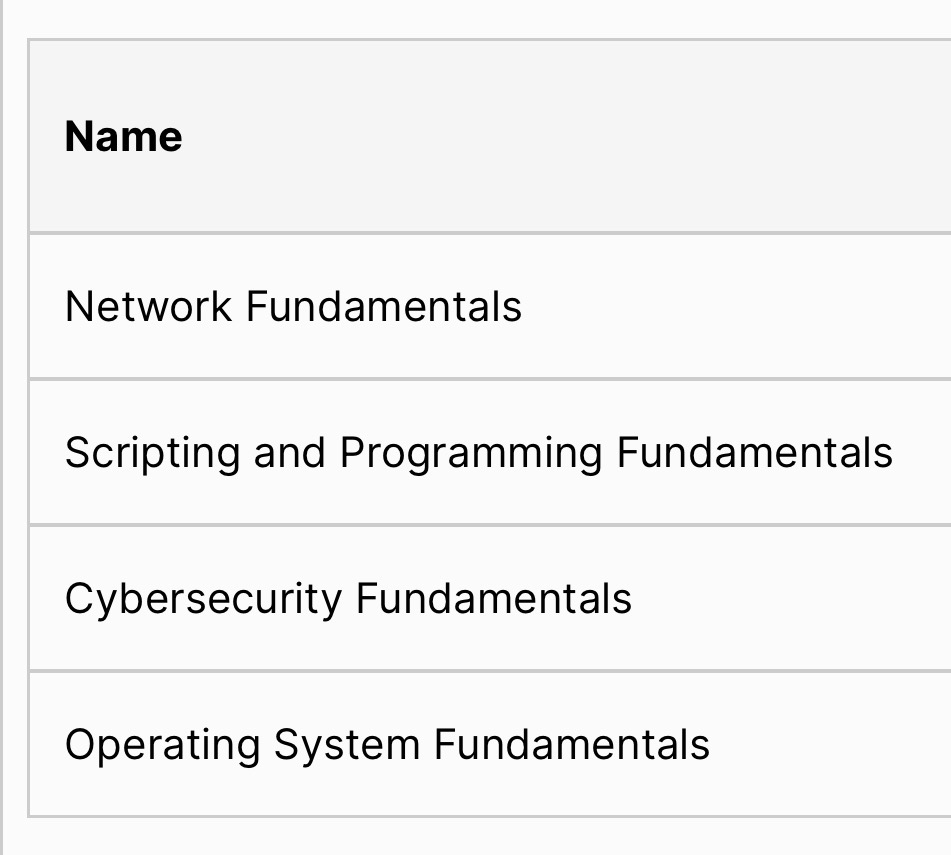The height and width of the screenshot is (855, 951).
Task: Click blank cell space after Operating System Fundamentals
Action: click(x=830, y=745)
